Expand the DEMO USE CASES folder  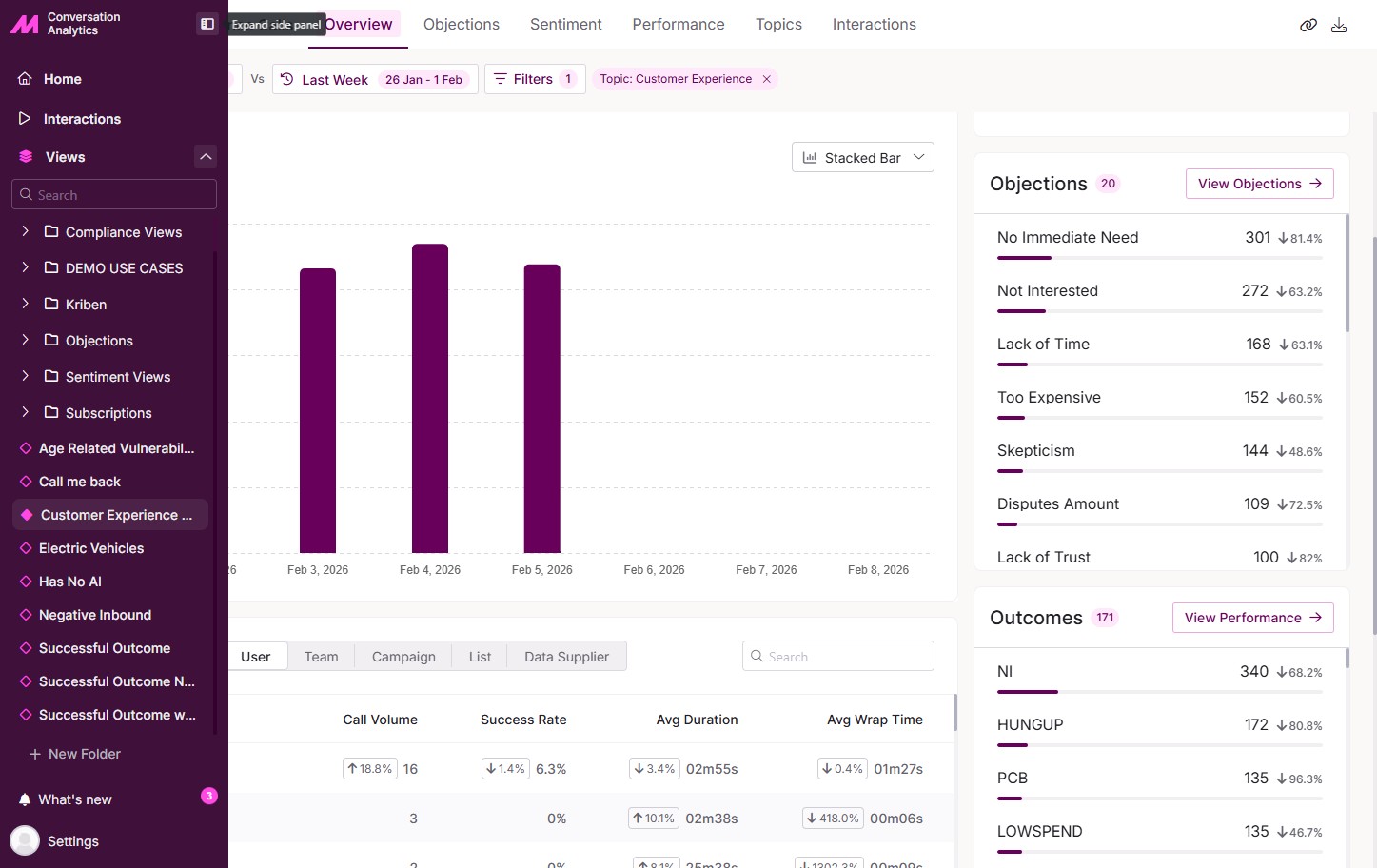[x=26, y=267]
